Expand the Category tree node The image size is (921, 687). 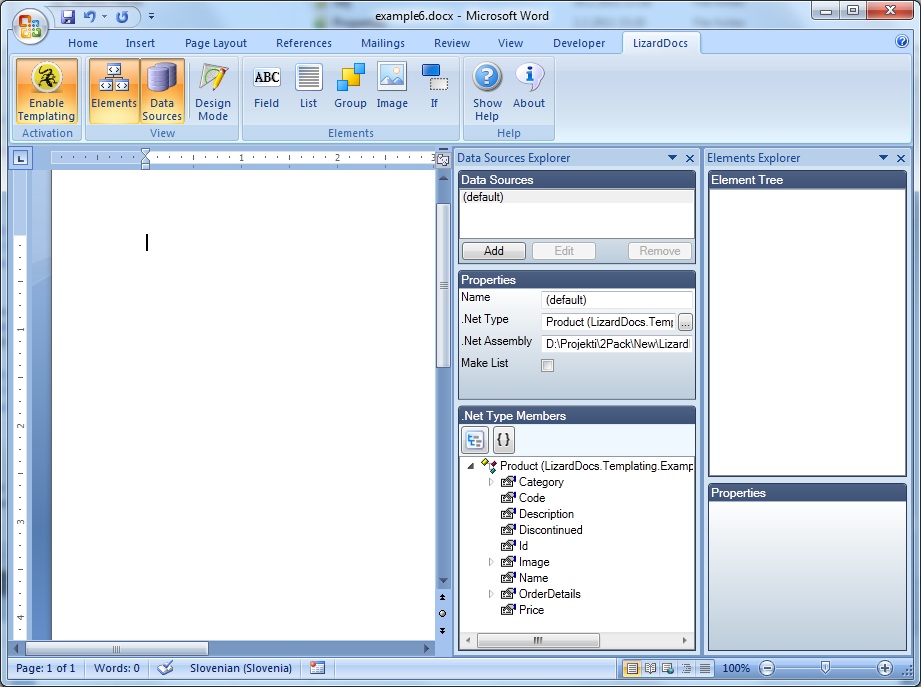491,482
